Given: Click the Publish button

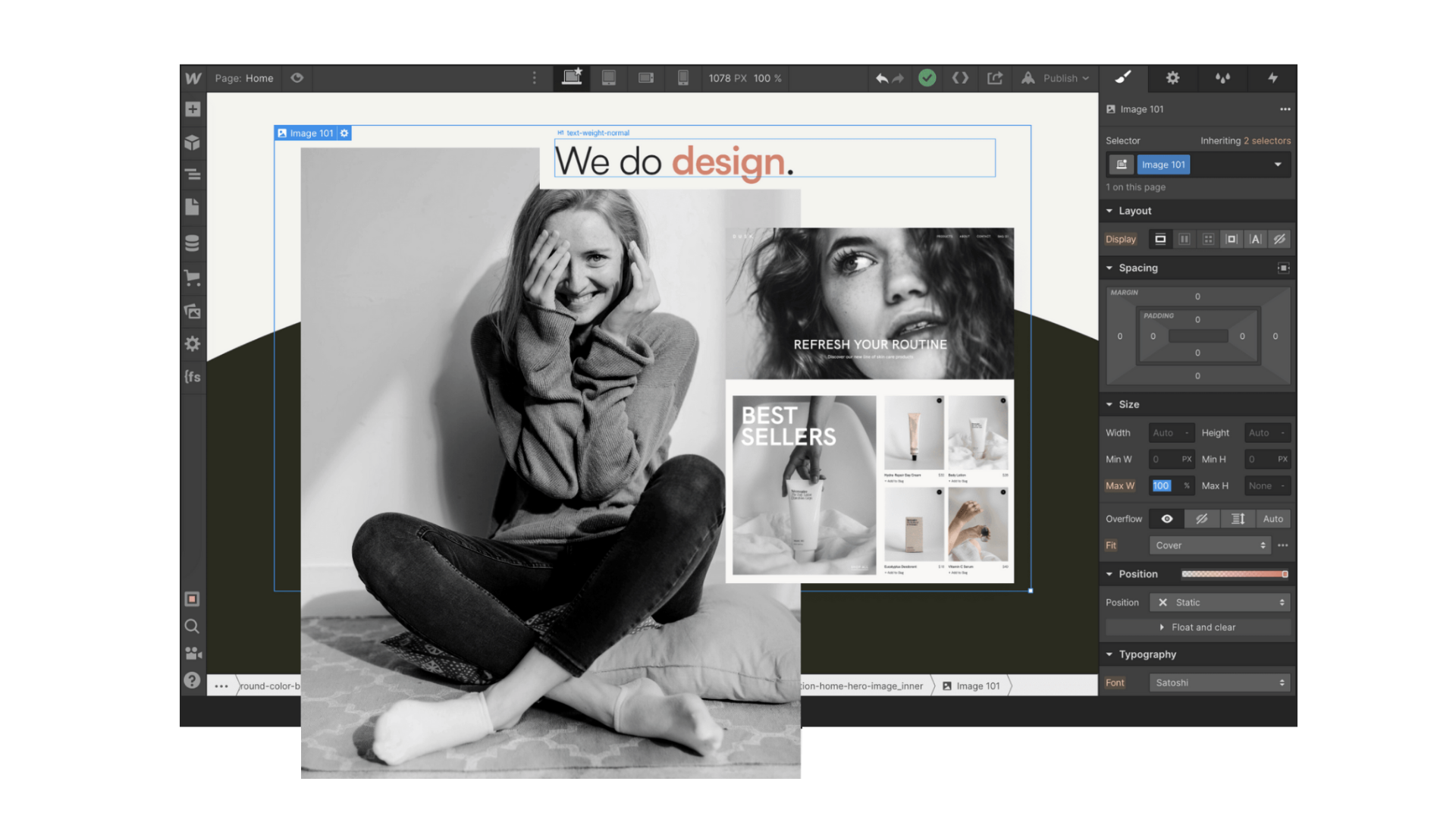Looking at the screenshot, I should coord(1056,78).
